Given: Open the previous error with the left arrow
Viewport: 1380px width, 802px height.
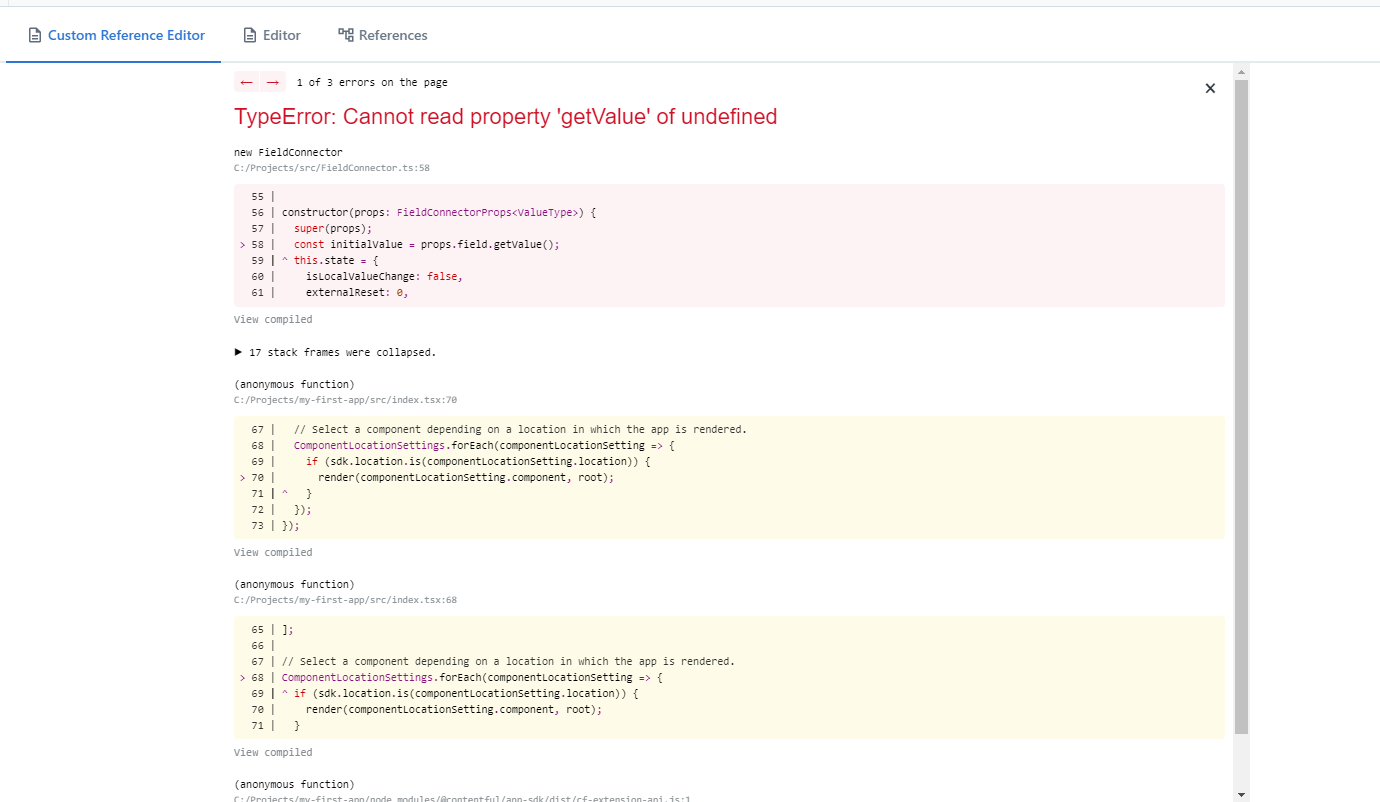Looking at the screenshot, I should coord(246,81).
